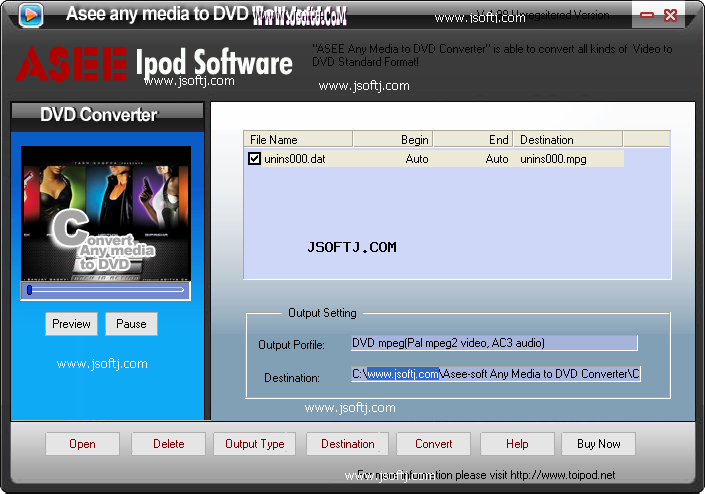Viewport: 705px width, 494px height.
Task: Visit the http://www.toipod.net link
Action: 562,475
